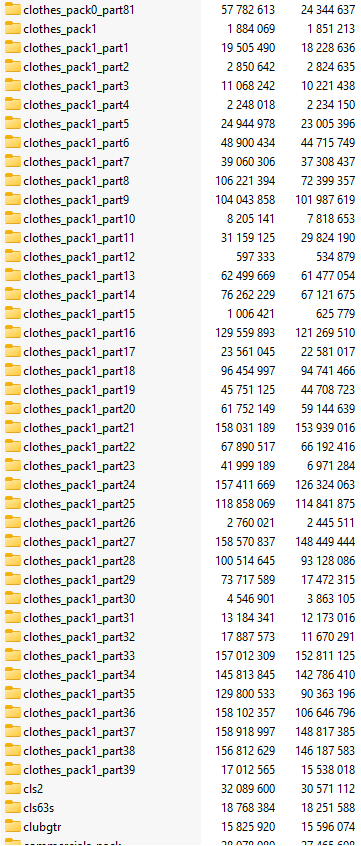Select the clubgtr folder icon

coord(12,826)
